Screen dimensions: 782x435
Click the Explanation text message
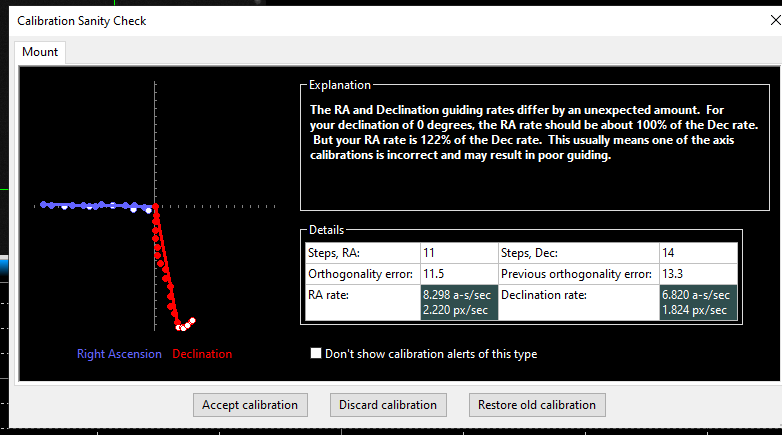(x=533, y=133)
